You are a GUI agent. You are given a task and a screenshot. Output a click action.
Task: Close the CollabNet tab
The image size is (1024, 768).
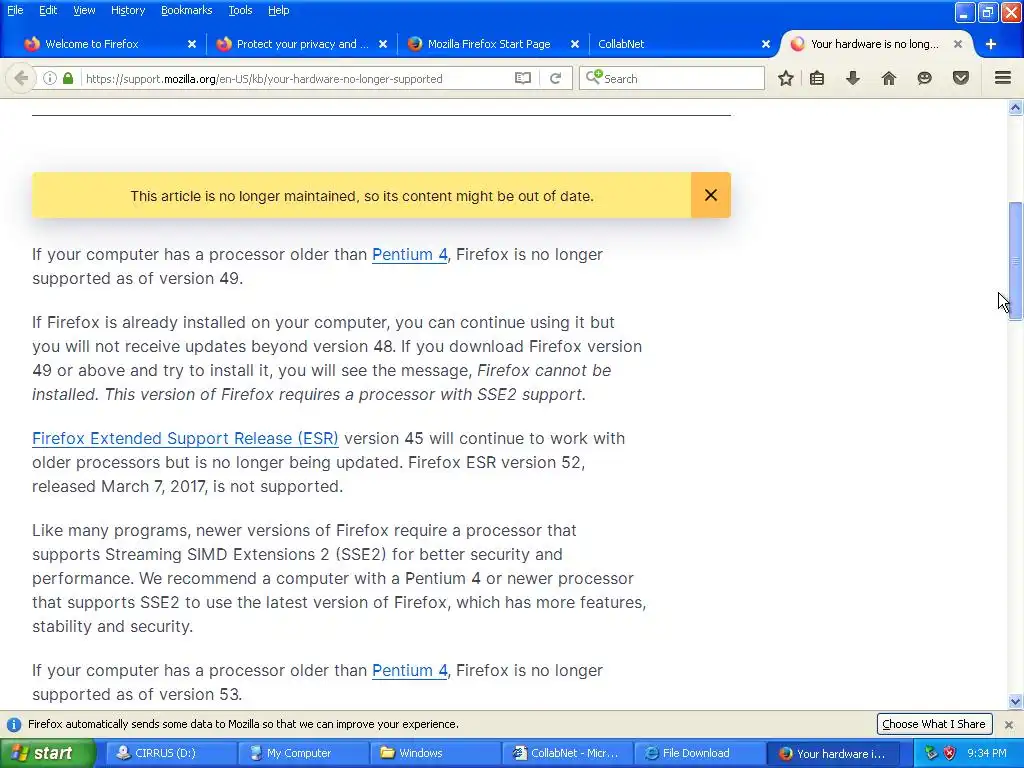(x=765, y=44)
